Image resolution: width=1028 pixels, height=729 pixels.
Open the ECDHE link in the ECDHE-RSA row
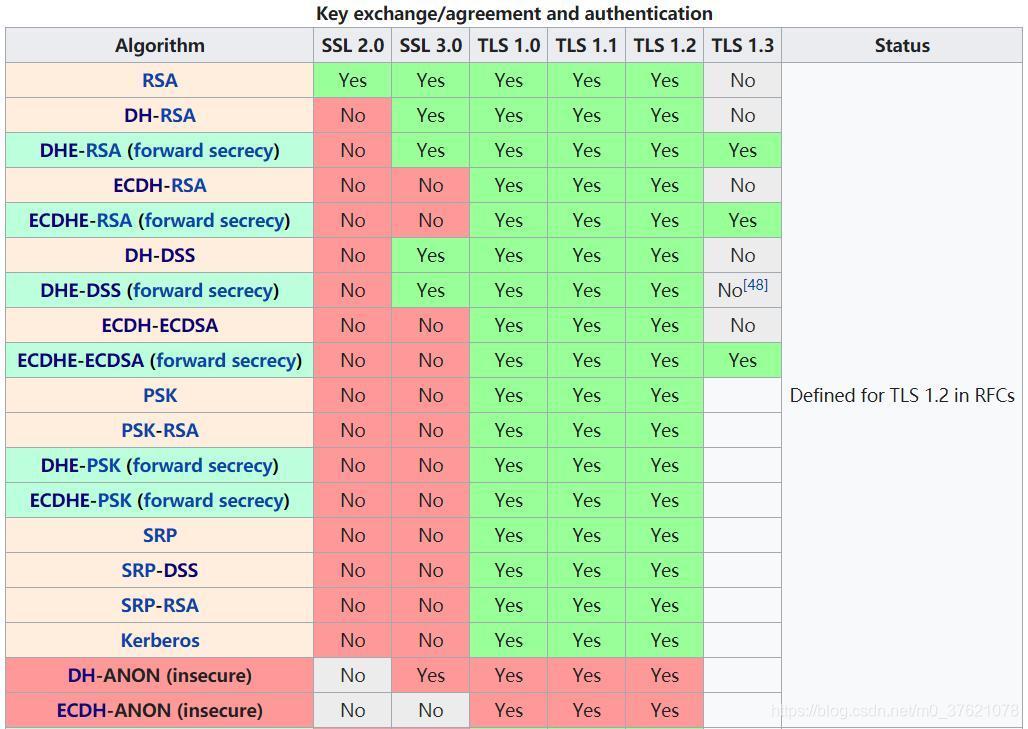click(59, 221)
